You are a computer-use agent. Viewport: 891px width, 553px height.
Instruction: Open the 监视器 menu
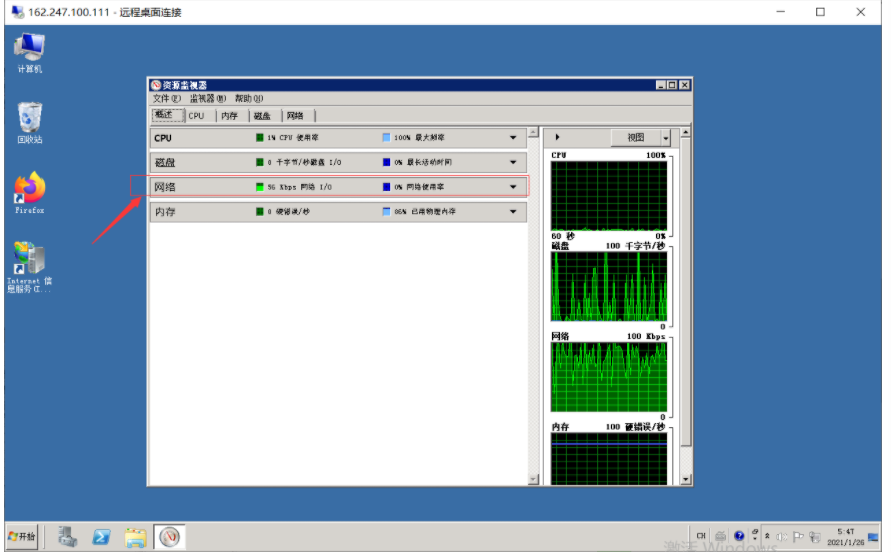pyautogui.click(x=207, y=99)
